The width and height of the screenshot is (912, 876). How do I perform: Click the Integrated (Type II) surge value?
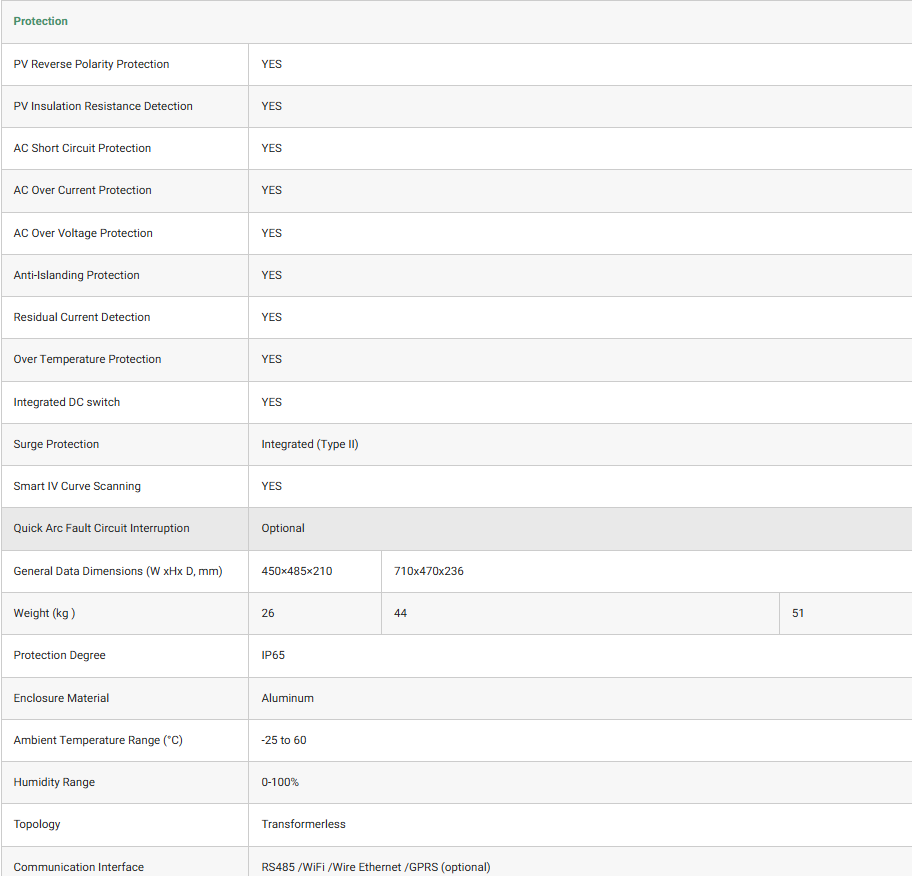(310, 444)
